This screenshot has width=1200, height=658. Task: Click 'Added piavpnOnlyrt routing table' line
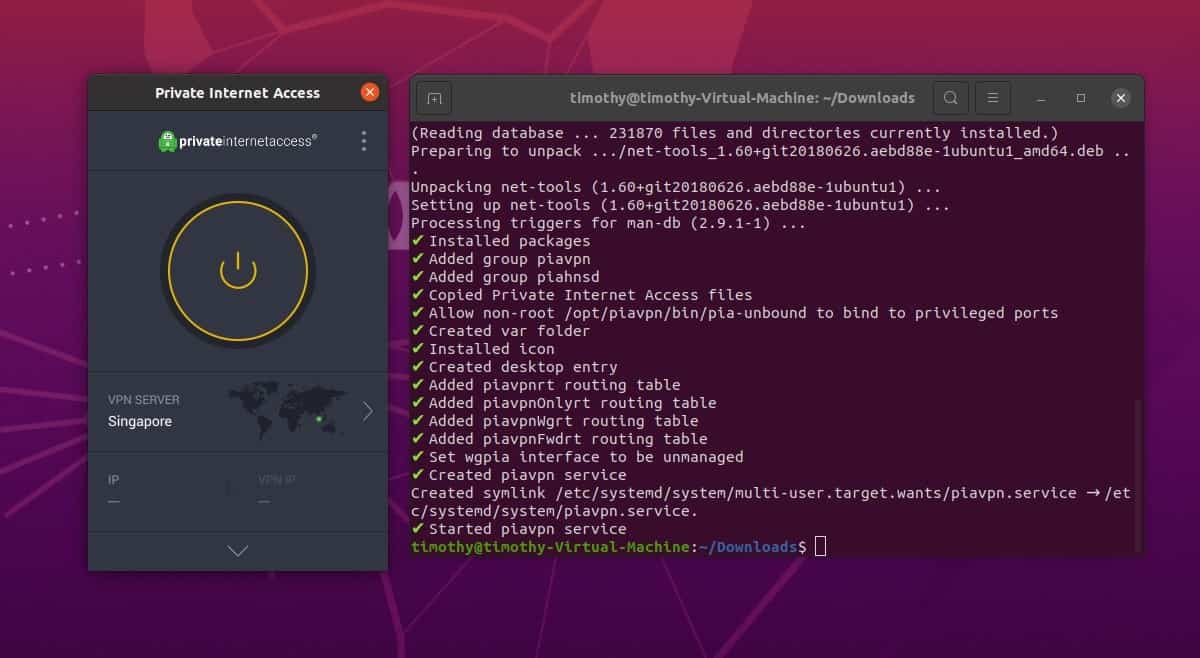click(564, 402)
